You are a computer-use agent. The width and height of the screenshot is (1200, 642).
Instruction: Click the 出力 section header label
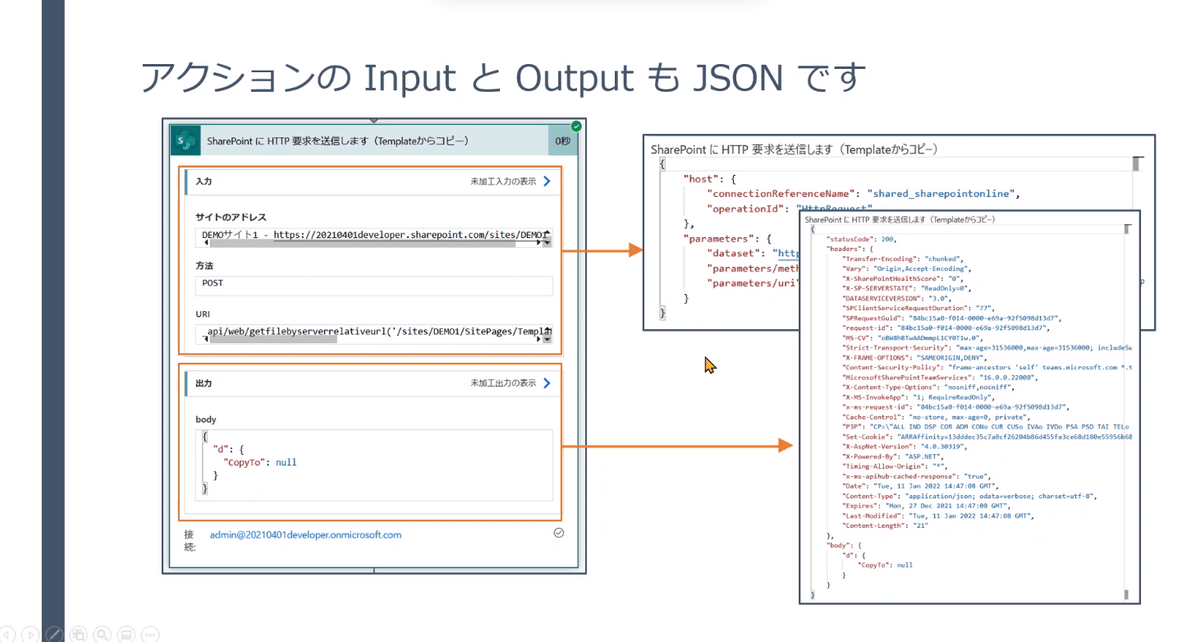pyautogui.click(x=203, y=383)
